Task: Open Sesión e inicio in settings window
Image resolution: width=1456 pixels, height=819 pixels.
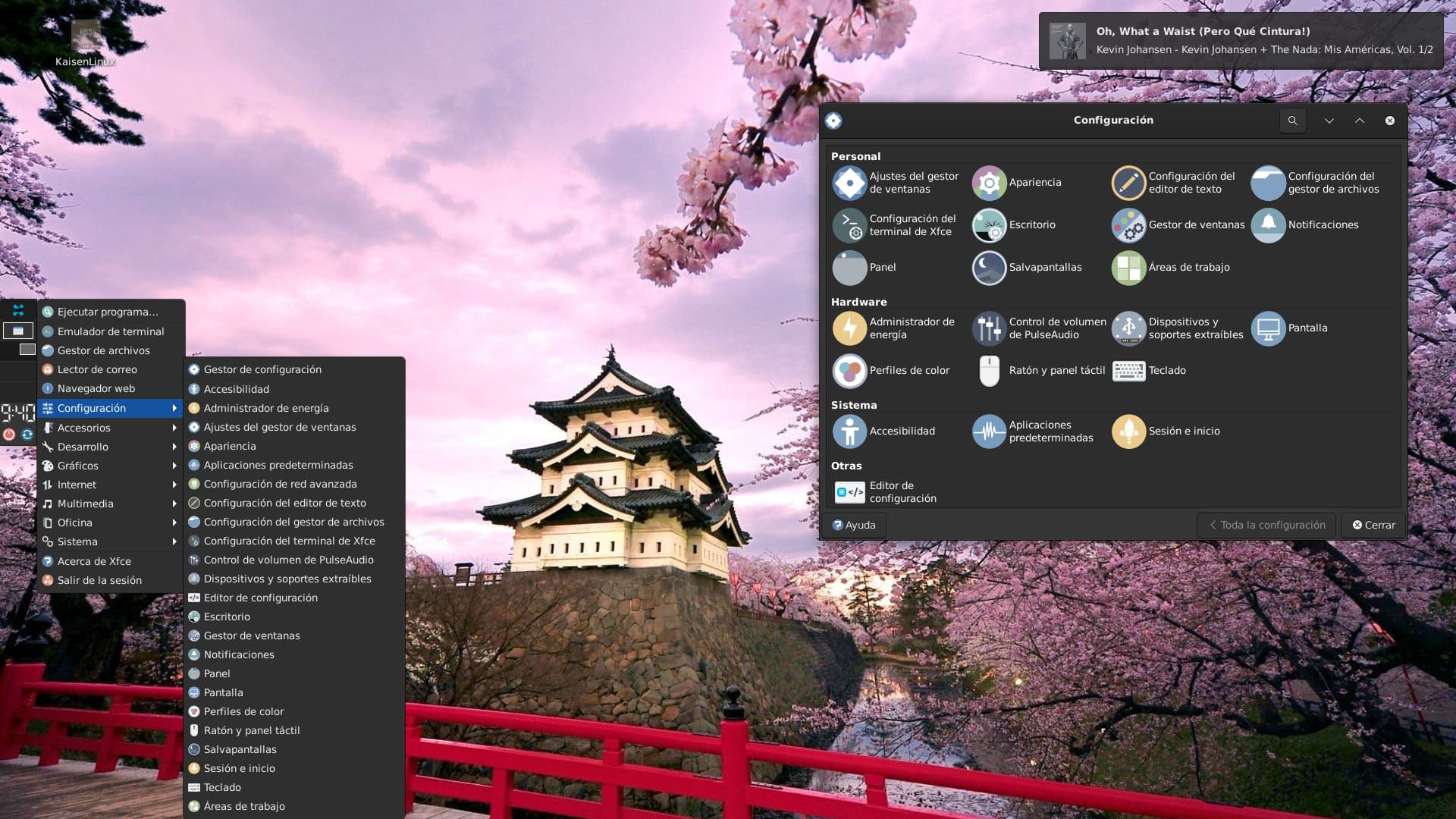Action: pos(1128,431)
